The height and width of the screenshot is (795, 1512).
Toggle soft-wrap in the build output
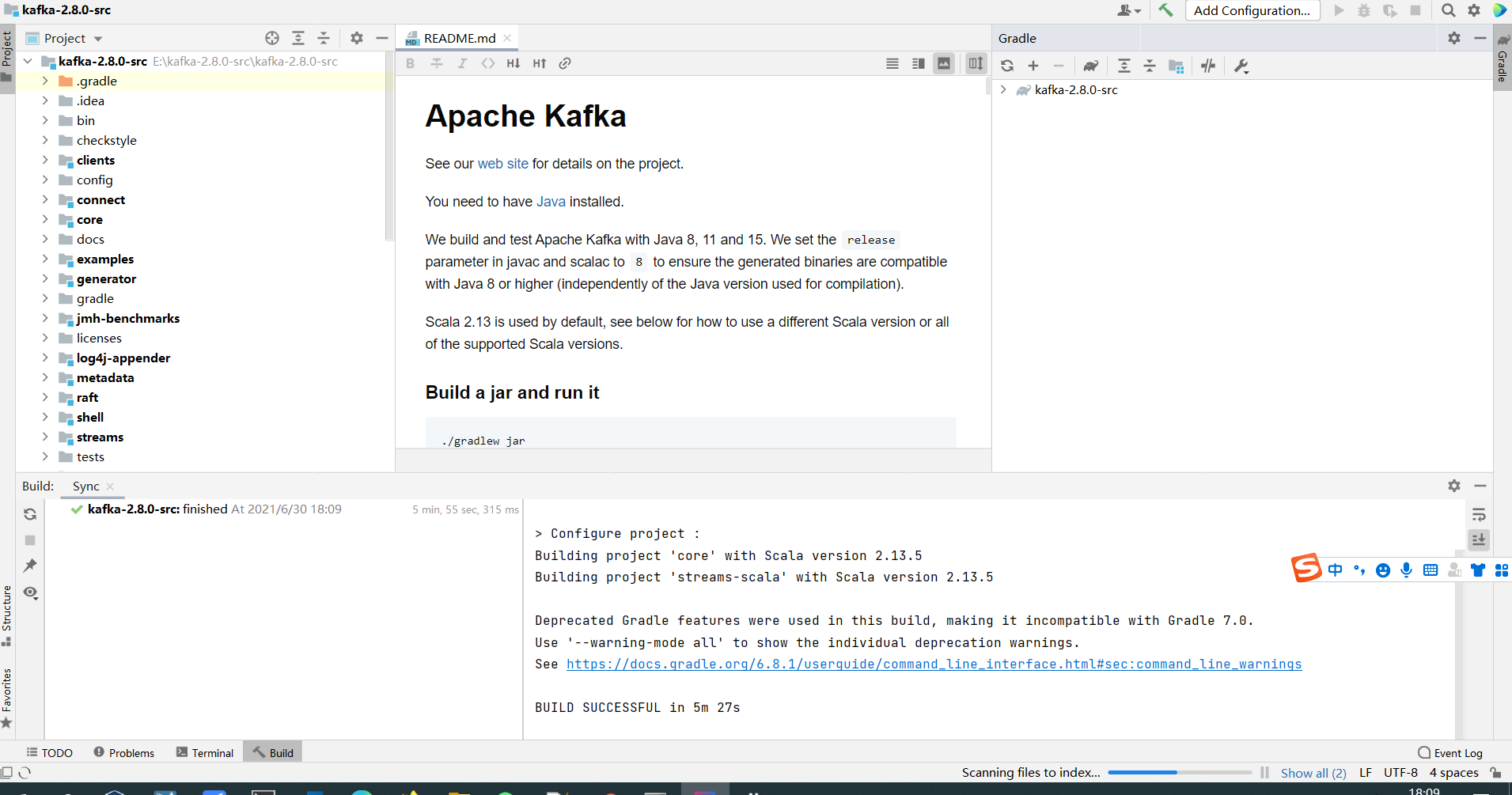click(x=1479, y=515)
